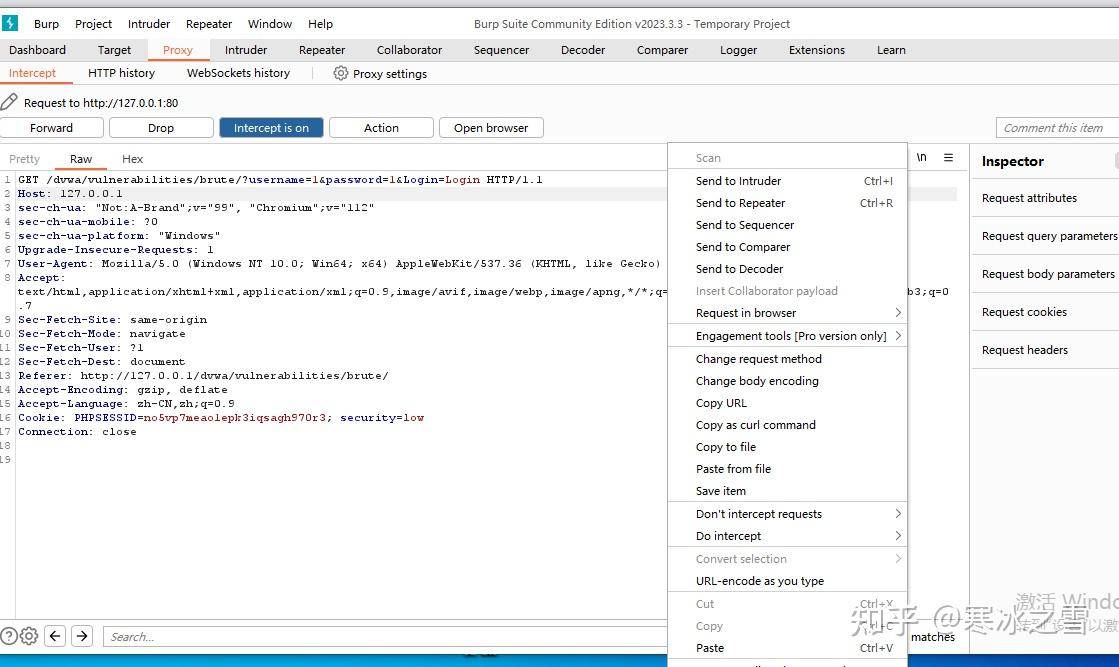Click the Action button
Screen dimensions: 1119x667
click(x=381, y=128)
